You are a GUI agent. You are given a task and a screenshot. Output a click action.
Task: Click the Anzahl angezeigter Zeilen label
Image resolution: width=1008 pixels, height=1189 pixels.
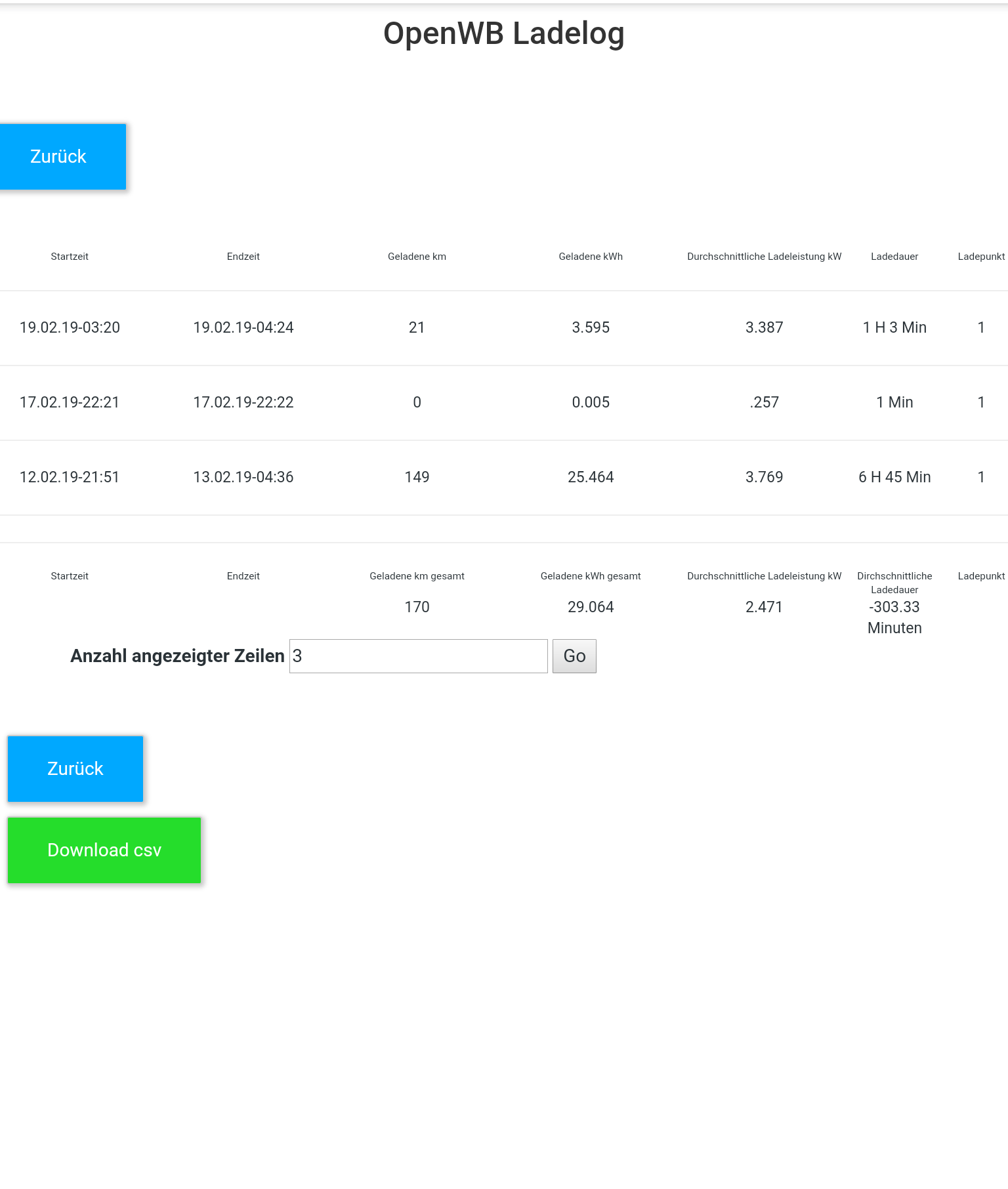(x=177, y=656)
